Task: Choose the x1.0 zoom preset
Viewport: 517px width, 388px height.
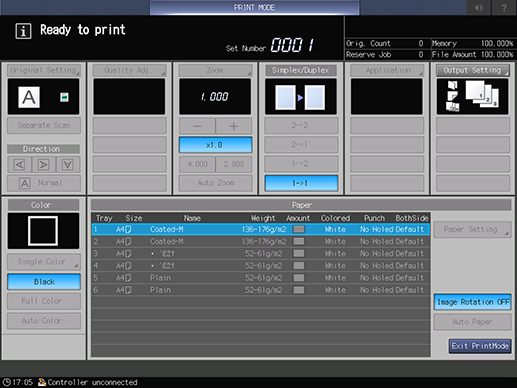Action: (215, 145)
